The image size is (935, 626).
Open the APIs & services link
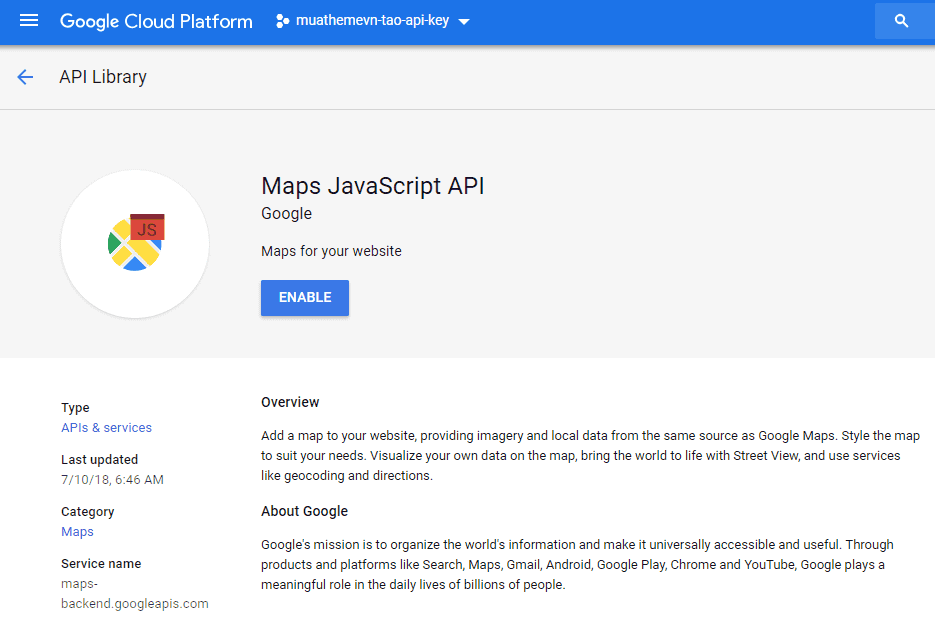[x=107, y=428]
